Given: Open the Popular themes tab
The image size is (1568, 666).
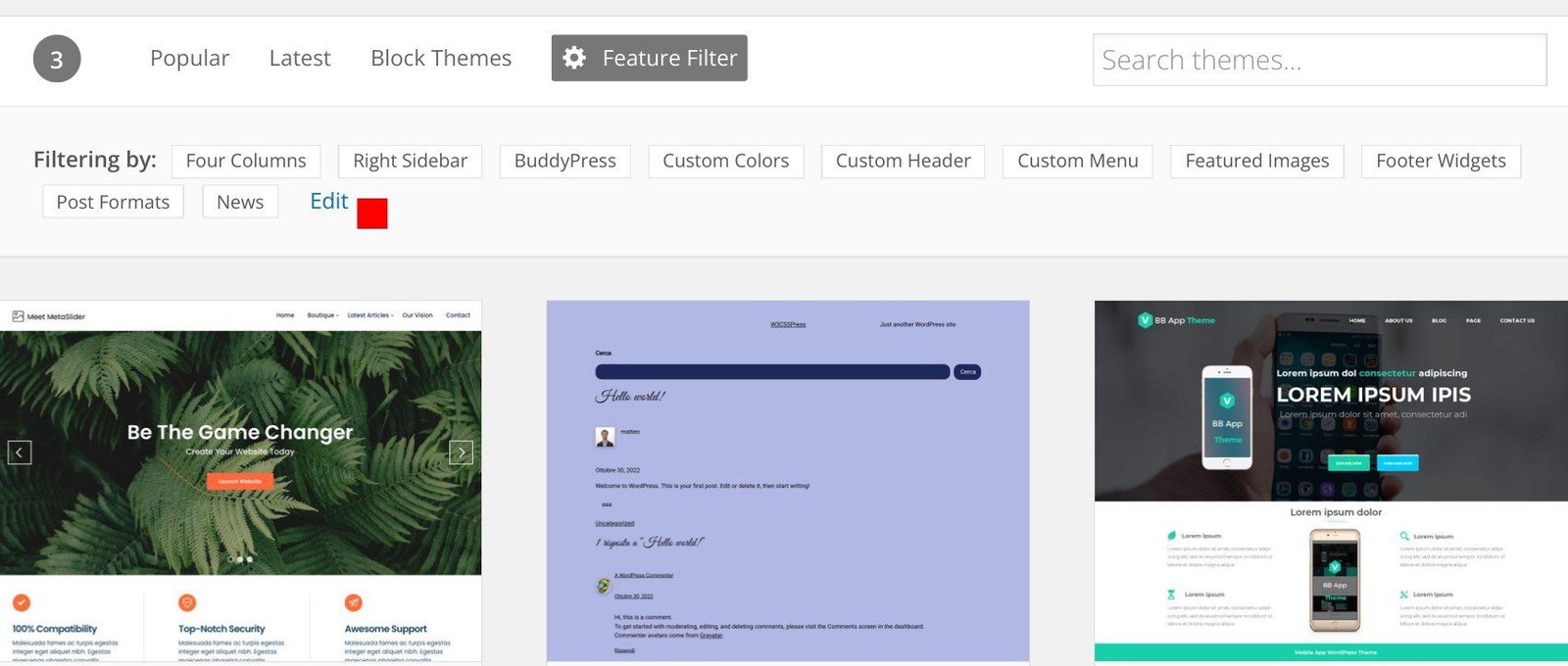Looking at the screenshot, I should click(x=189, y=59).
